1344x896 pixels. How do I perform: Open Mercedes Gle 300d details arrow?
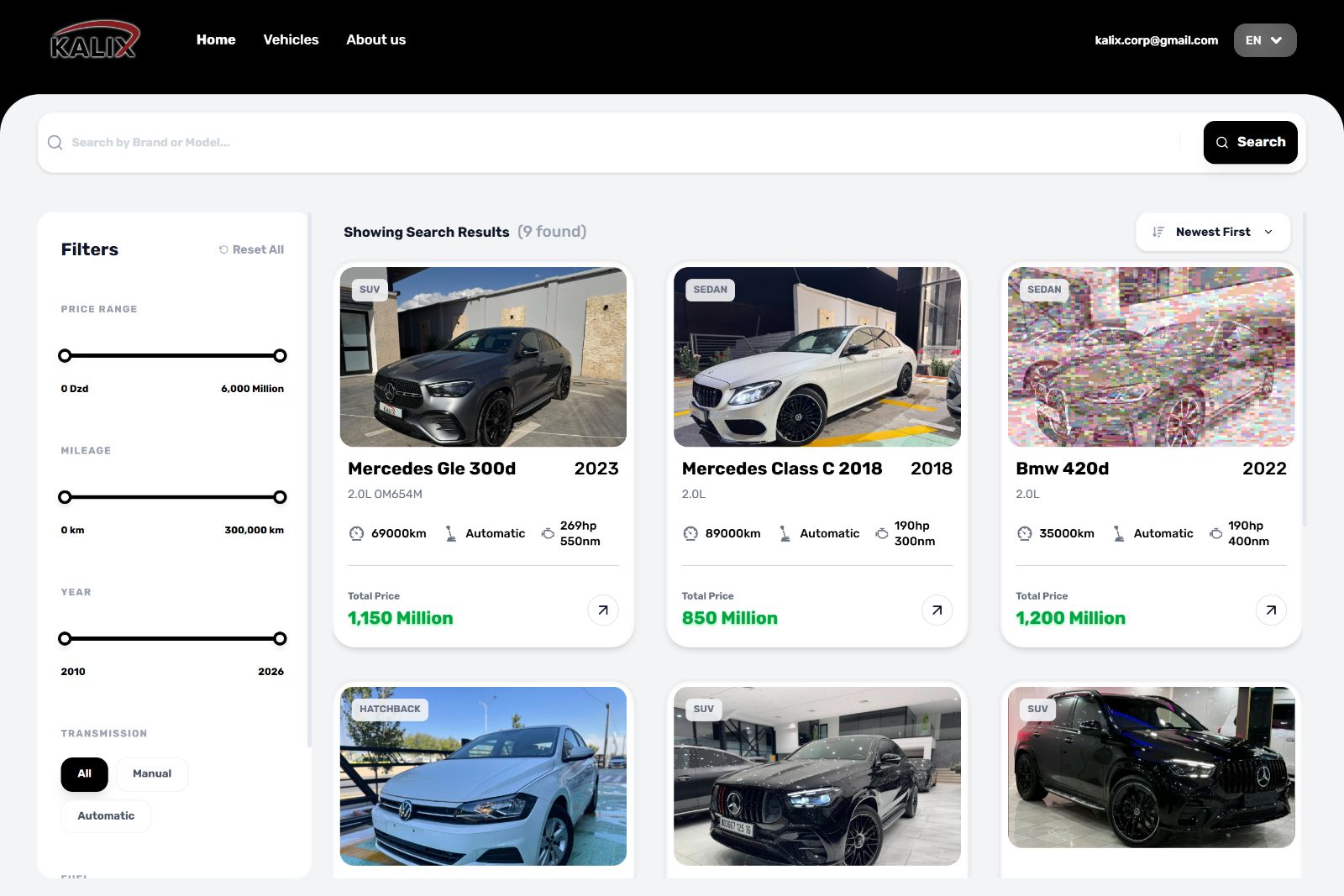pos(603,610)
